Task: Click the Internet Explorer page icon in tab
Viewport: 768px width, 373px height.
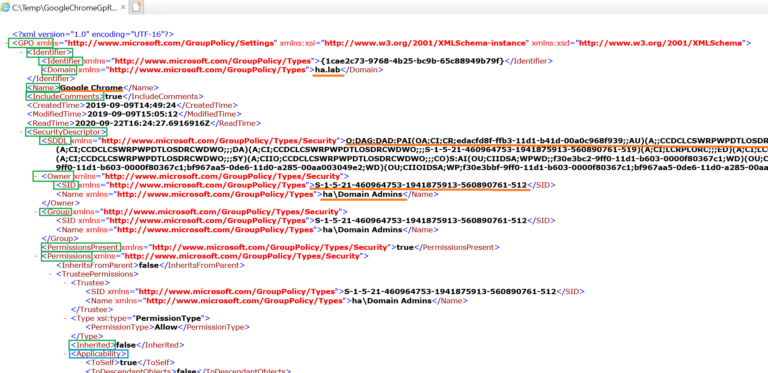Action: point(5,7)
